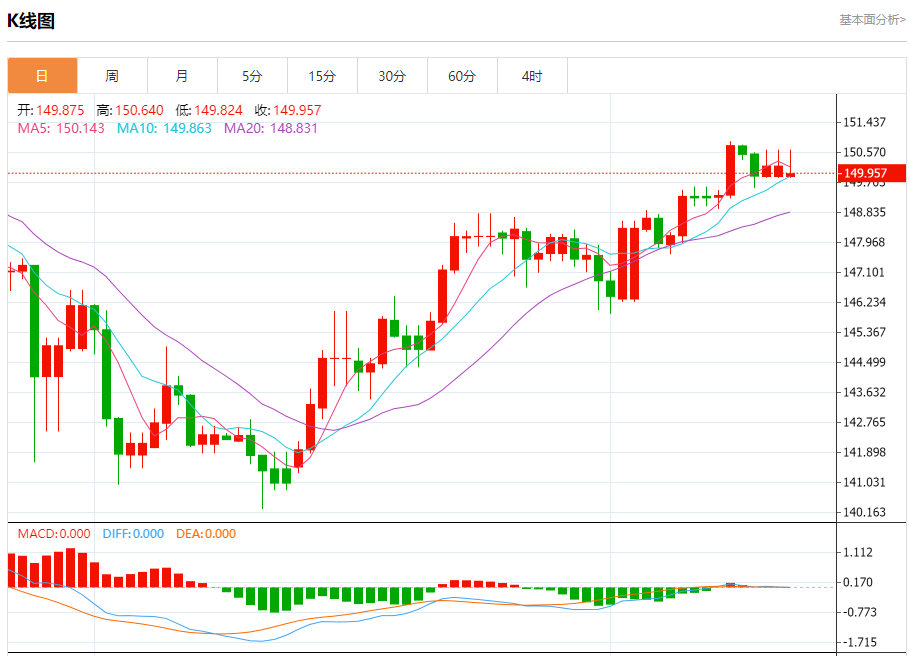Click the red 149.957 current price tag

[x=872, y=173]
